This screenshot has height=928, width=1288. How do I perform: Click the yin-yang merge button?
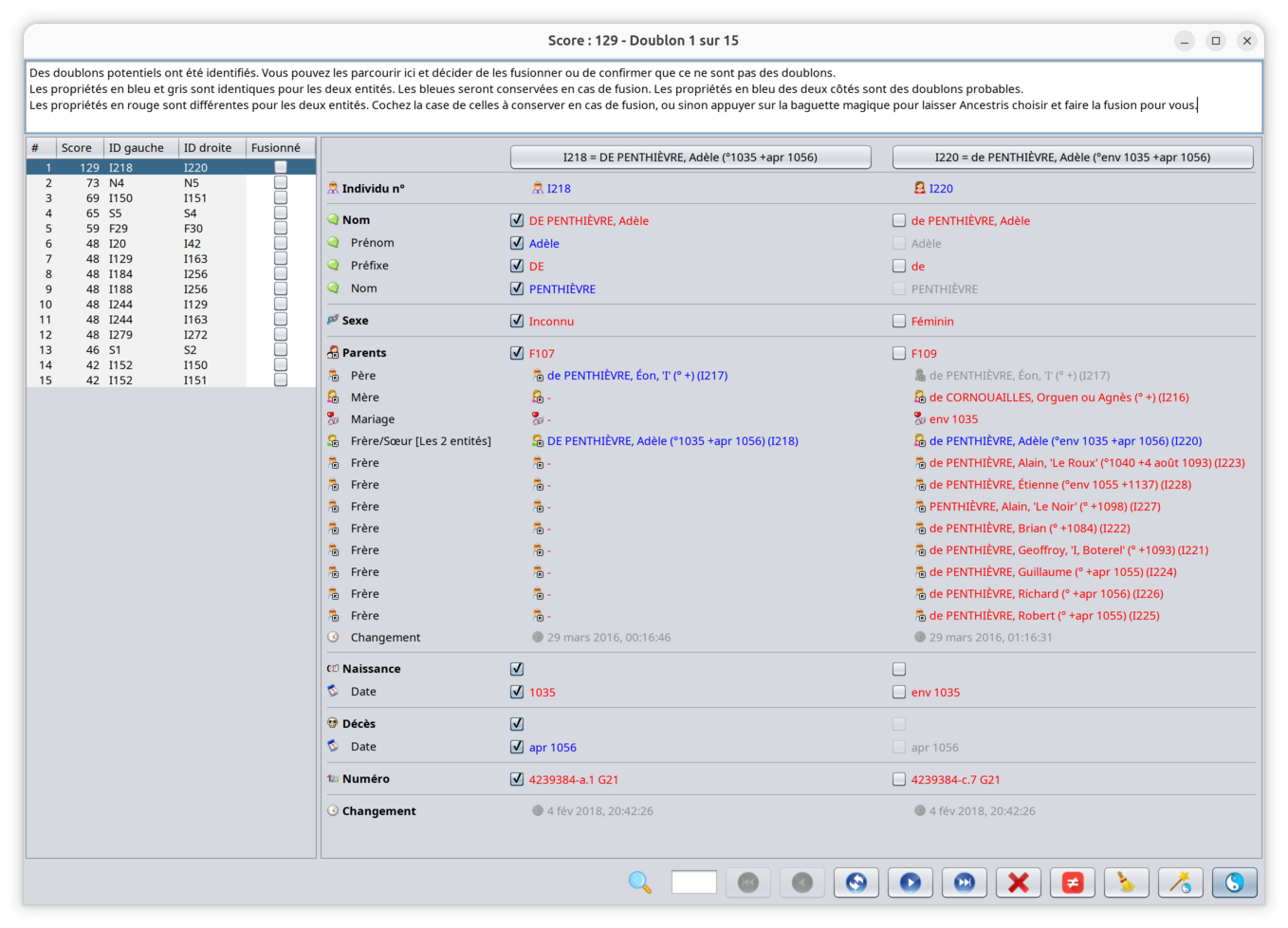tap(1234, 882)
